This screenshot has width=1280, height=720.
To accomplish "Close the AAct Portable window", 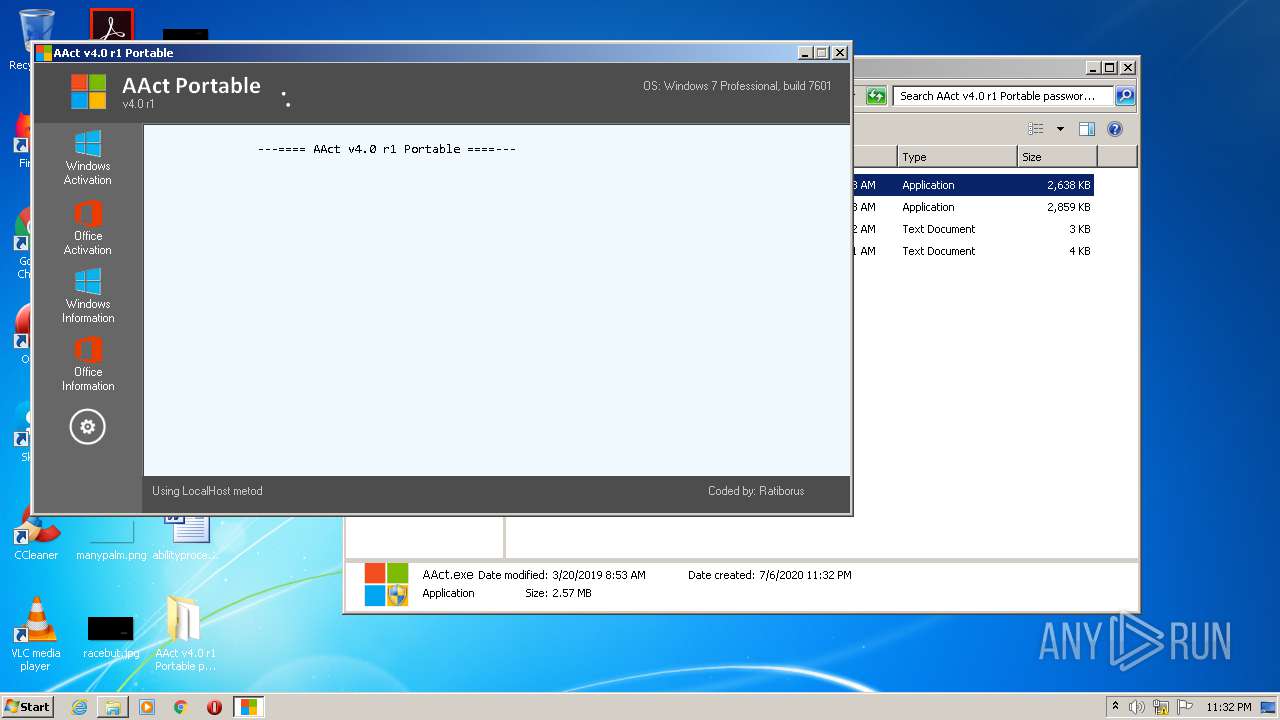I will (x=840, y=53).
